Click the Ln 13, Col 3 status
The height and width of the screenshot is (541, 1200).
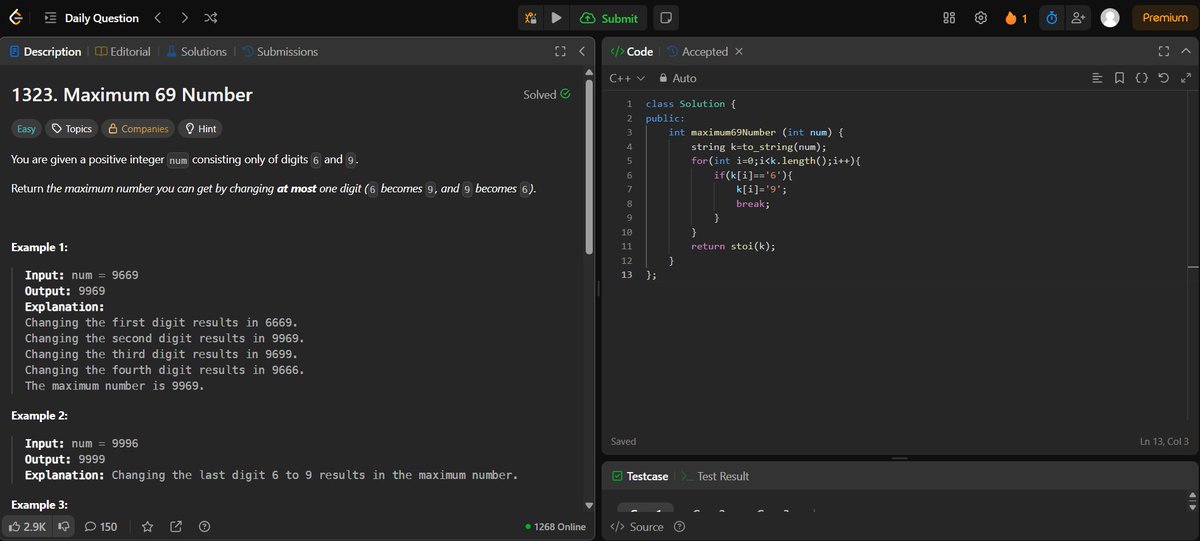(1165, 441)
